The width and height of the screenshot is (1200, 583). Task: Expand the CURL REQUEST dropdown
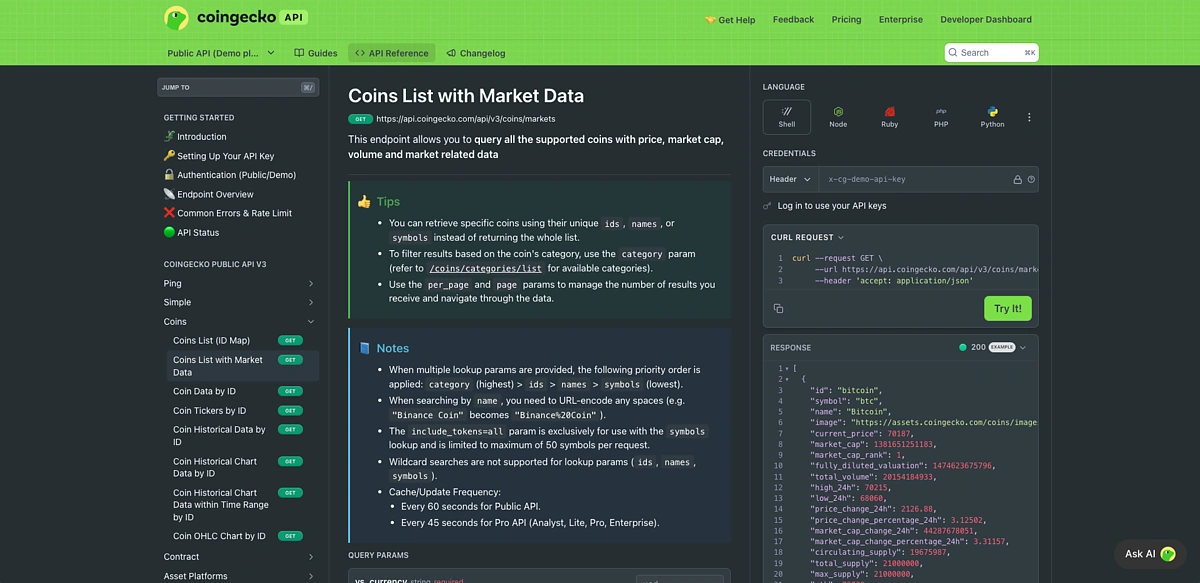(x=807, y=238)
